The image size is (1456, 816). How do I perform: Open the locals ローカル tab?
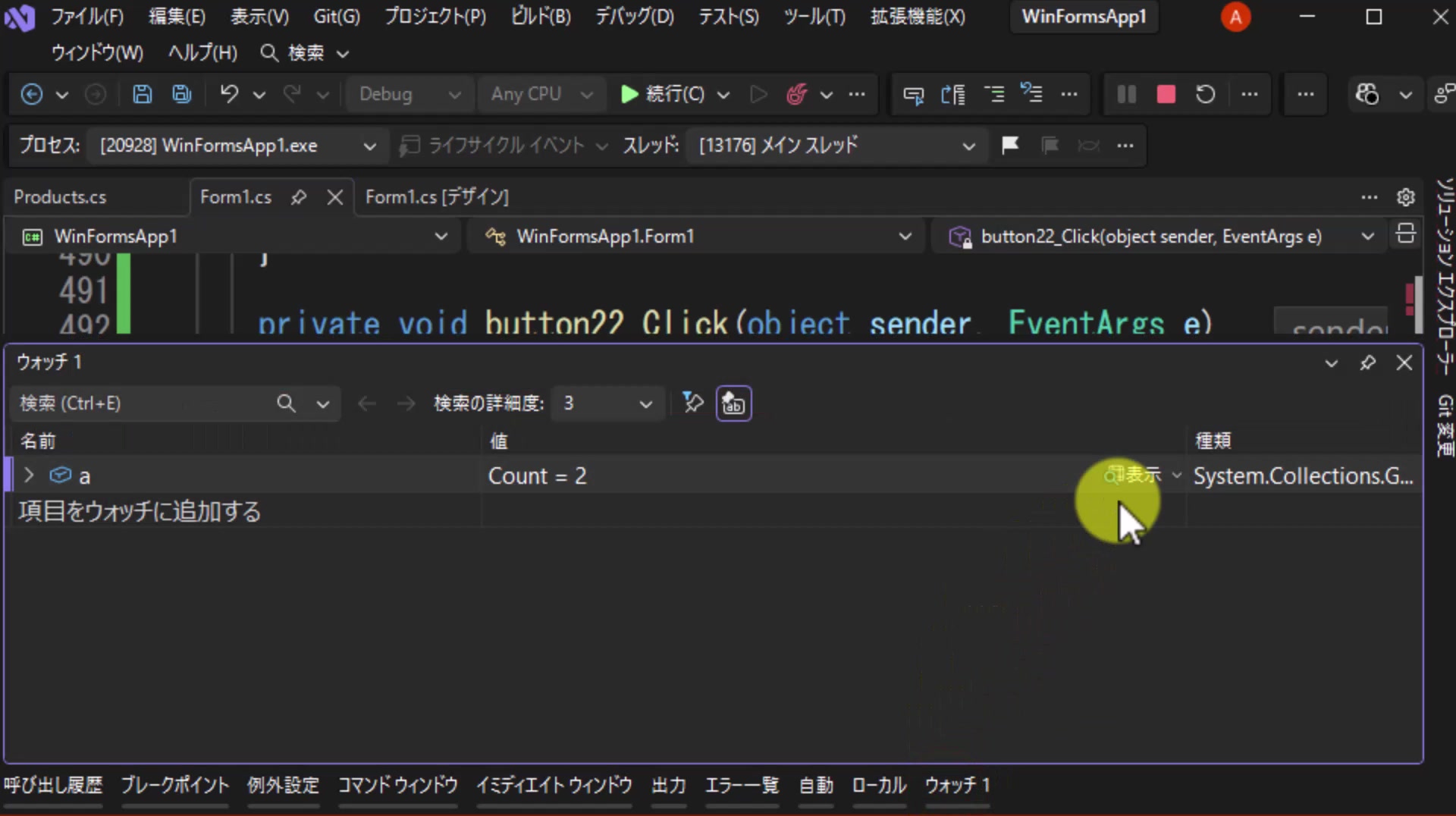pyautogui.click(x=879, y=785)
